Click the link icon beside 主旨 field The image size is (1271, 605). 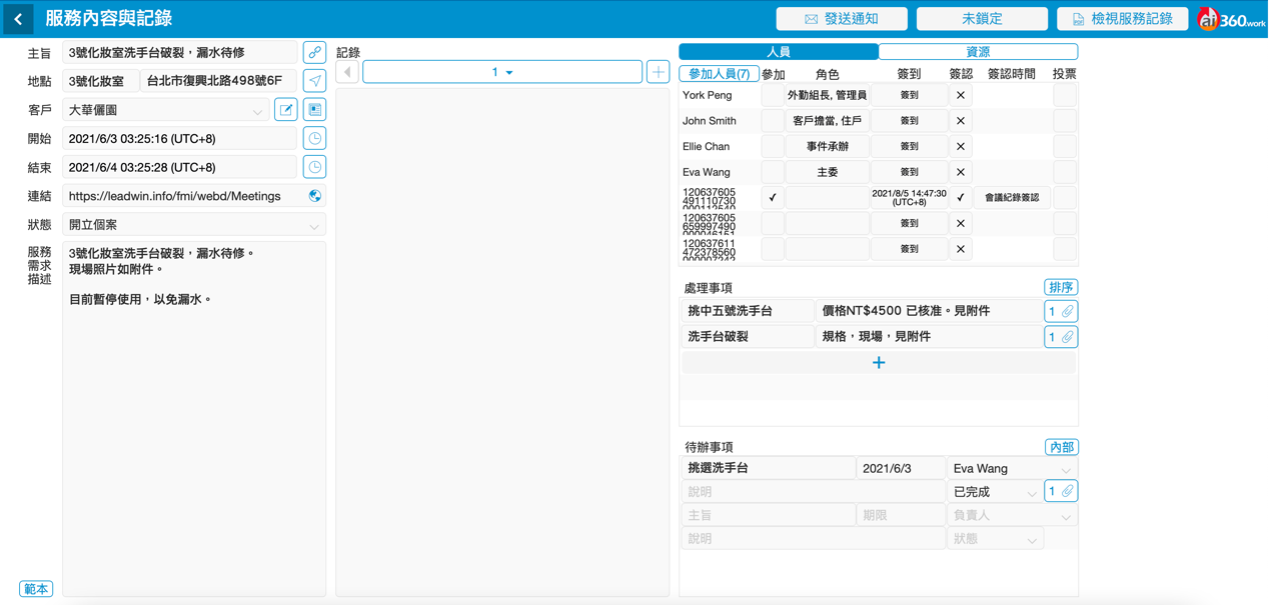point(314,52)
